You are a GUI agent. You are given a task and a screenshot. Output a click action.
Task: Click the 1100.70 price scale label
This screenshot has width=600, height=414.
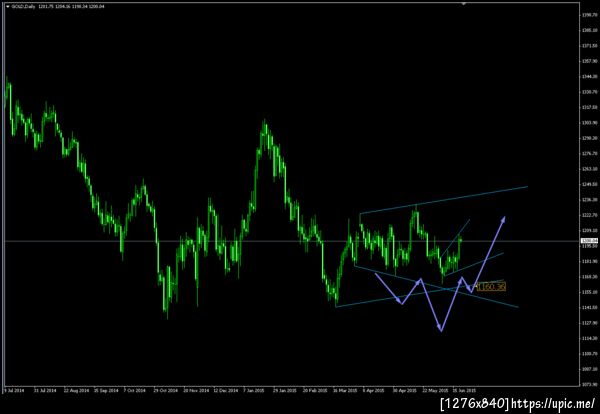[590, 354]
